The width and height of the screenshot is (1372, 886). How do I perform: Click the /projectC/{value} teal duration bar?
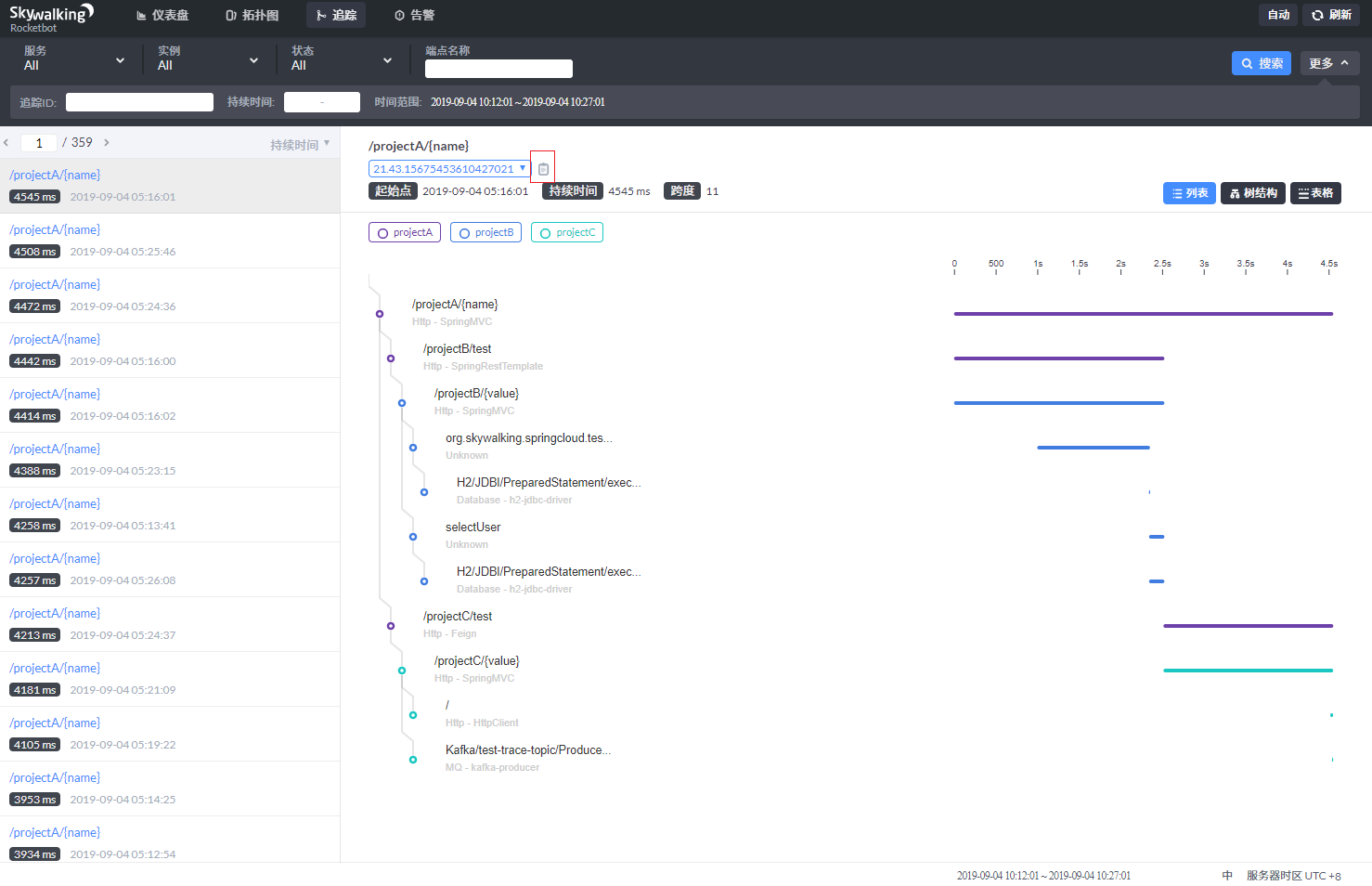click(x=1248, y=671)
